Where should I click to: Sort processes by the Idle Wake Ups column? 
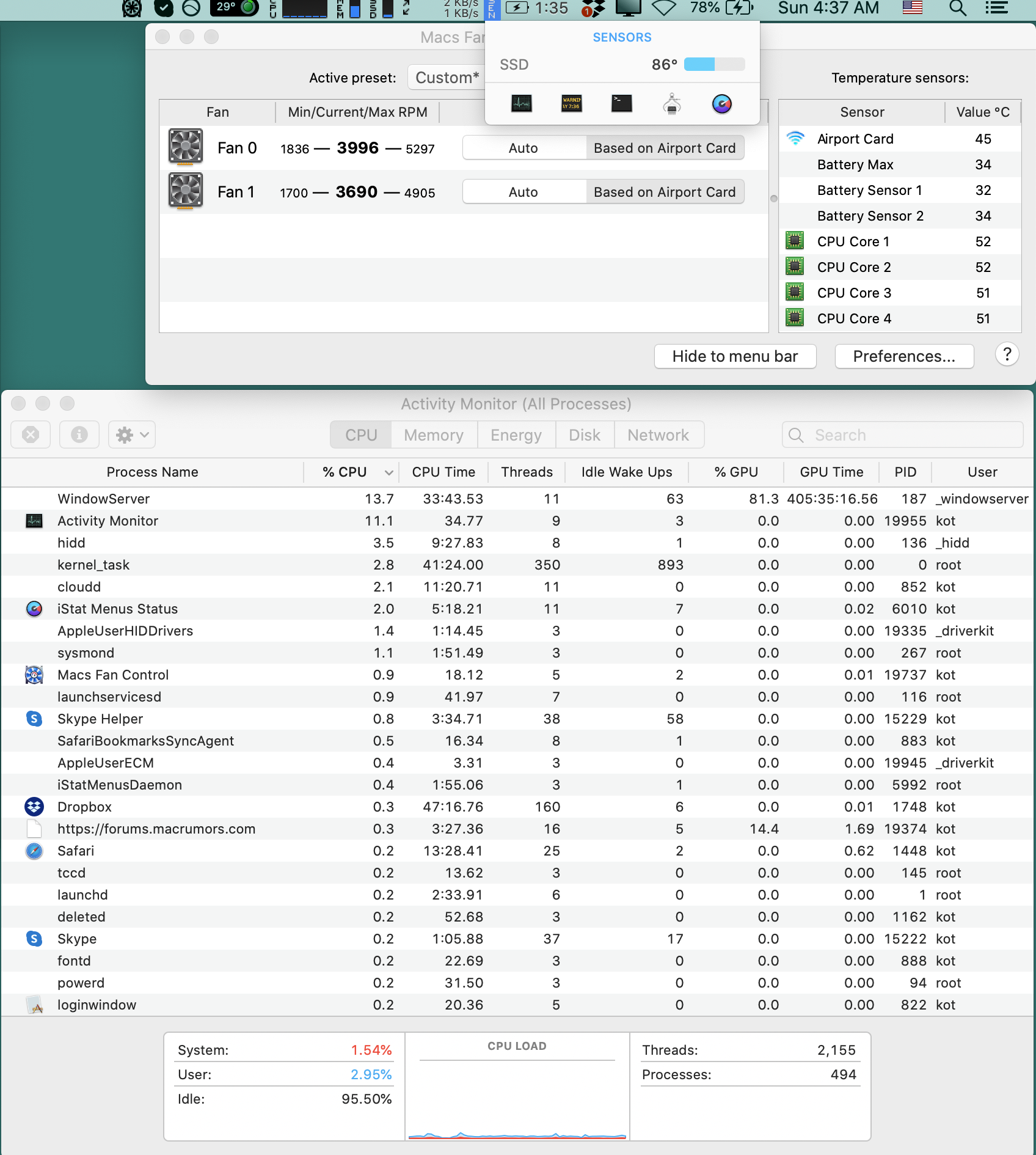coord(627,472)
